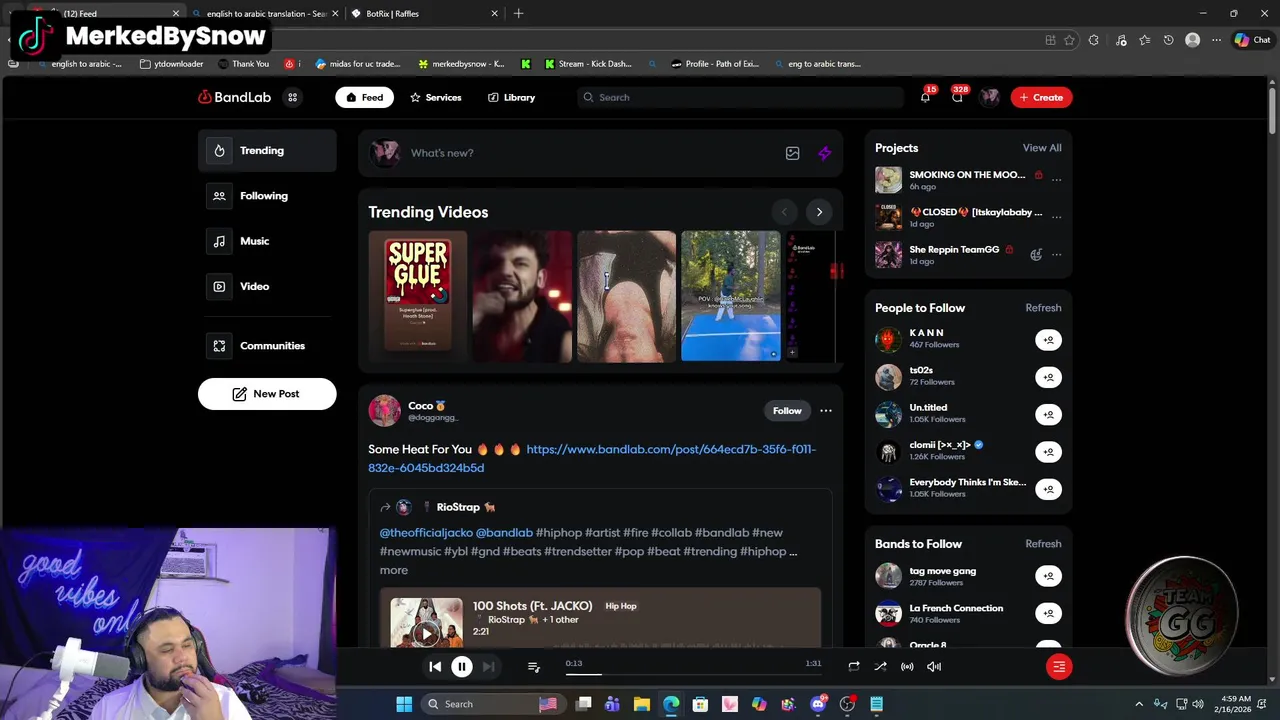The width and height of the screenshot is (1280, 720).
Task: Click the red Create button
Action: (x=1041, y=97)
